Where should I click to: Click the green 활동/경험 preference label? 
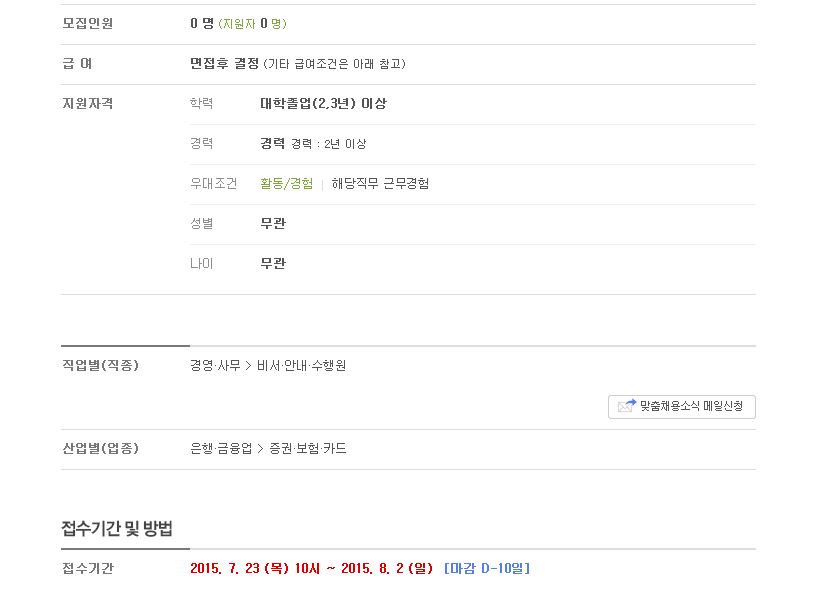(x=287, y=184)
